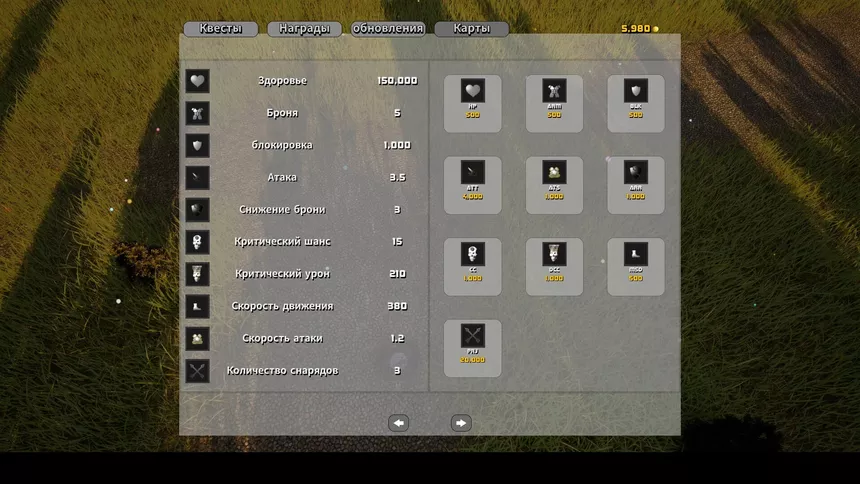860x484 pixels.
Task: Buy the ARR armor reduction upgrade
Action: 636,185
